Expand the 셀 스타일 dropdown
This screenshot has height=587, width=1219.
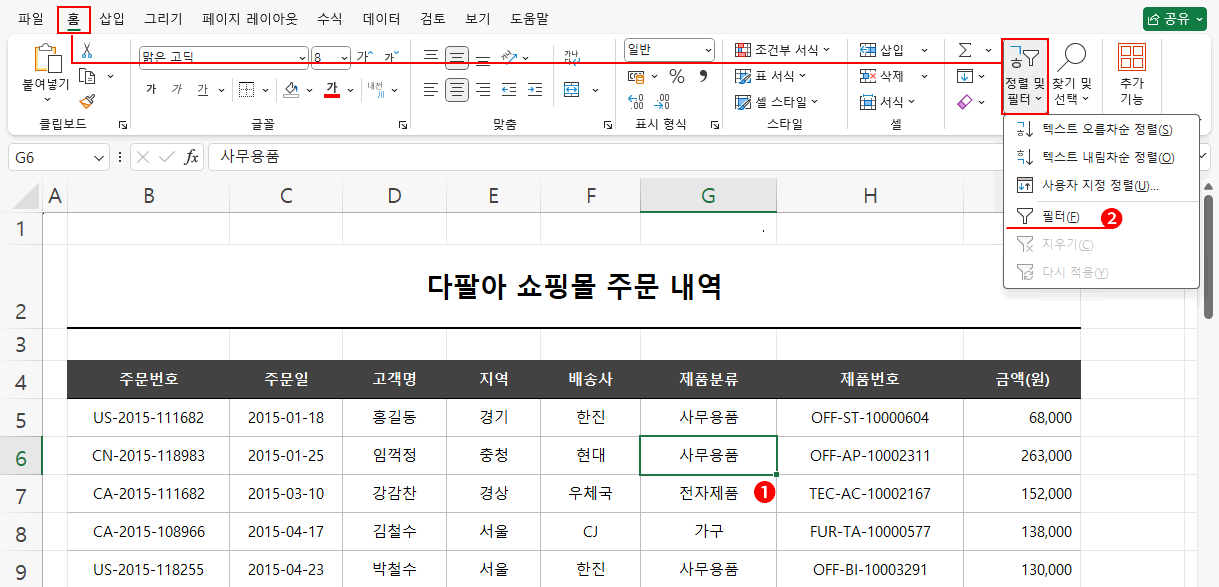click(814, 102)
